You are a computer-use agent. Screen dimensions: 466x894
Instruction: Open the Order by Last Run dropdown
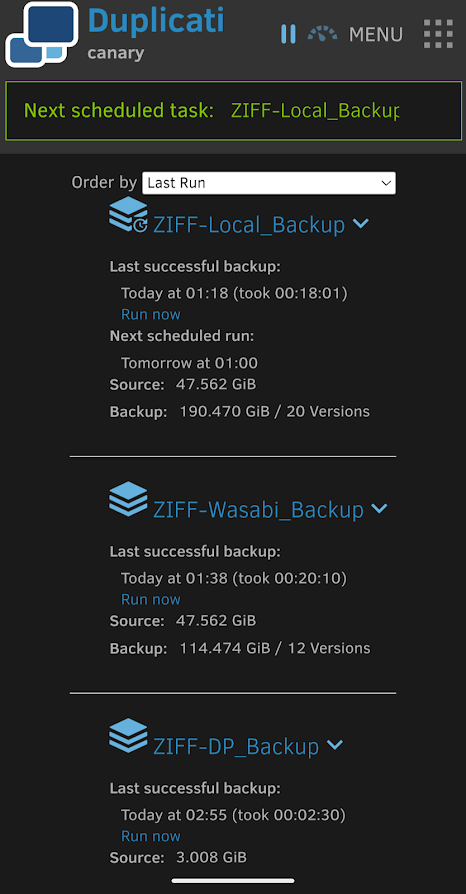(269, 183)
